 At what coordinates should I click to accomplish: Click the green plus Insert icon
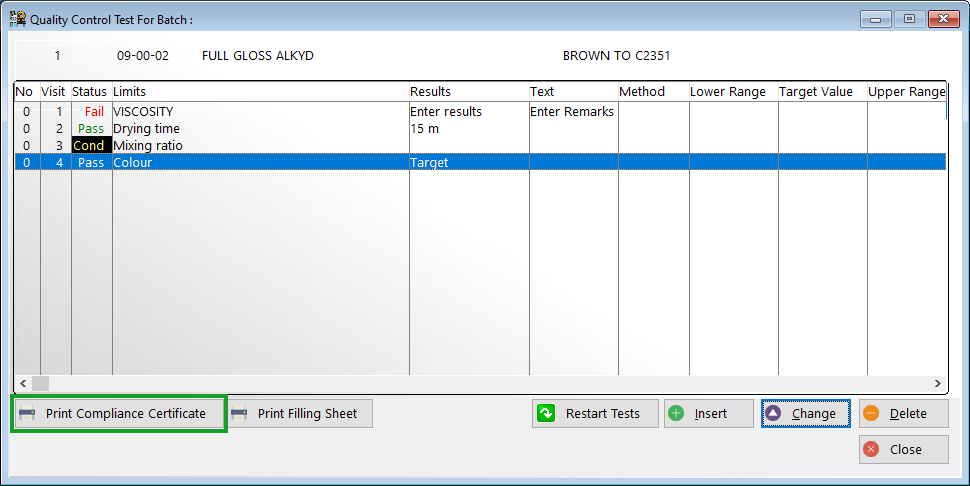pos(677,414)
